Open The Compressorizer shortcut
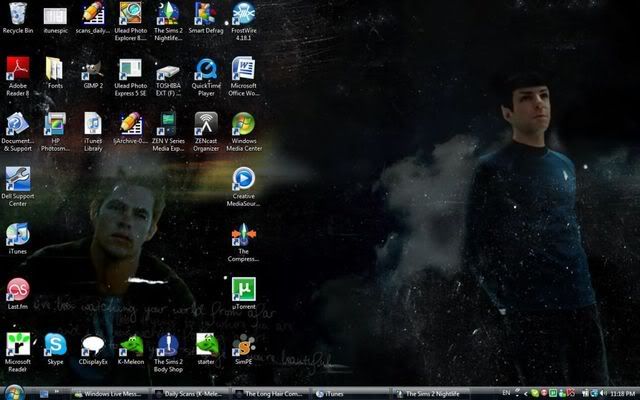640x400 pixels. click(244, 243)
